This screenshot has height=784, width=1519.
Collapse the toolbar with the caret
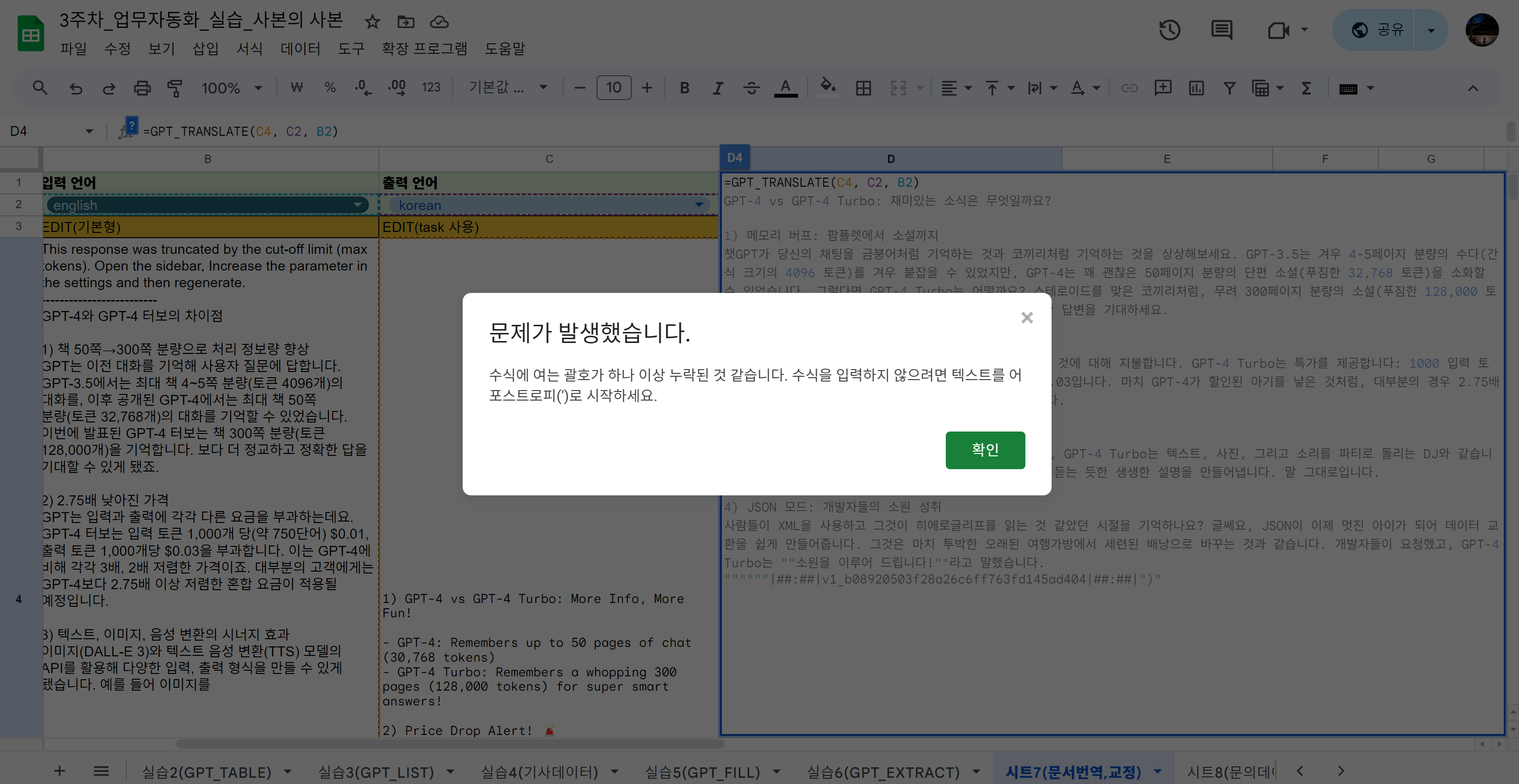point(1472,89)
